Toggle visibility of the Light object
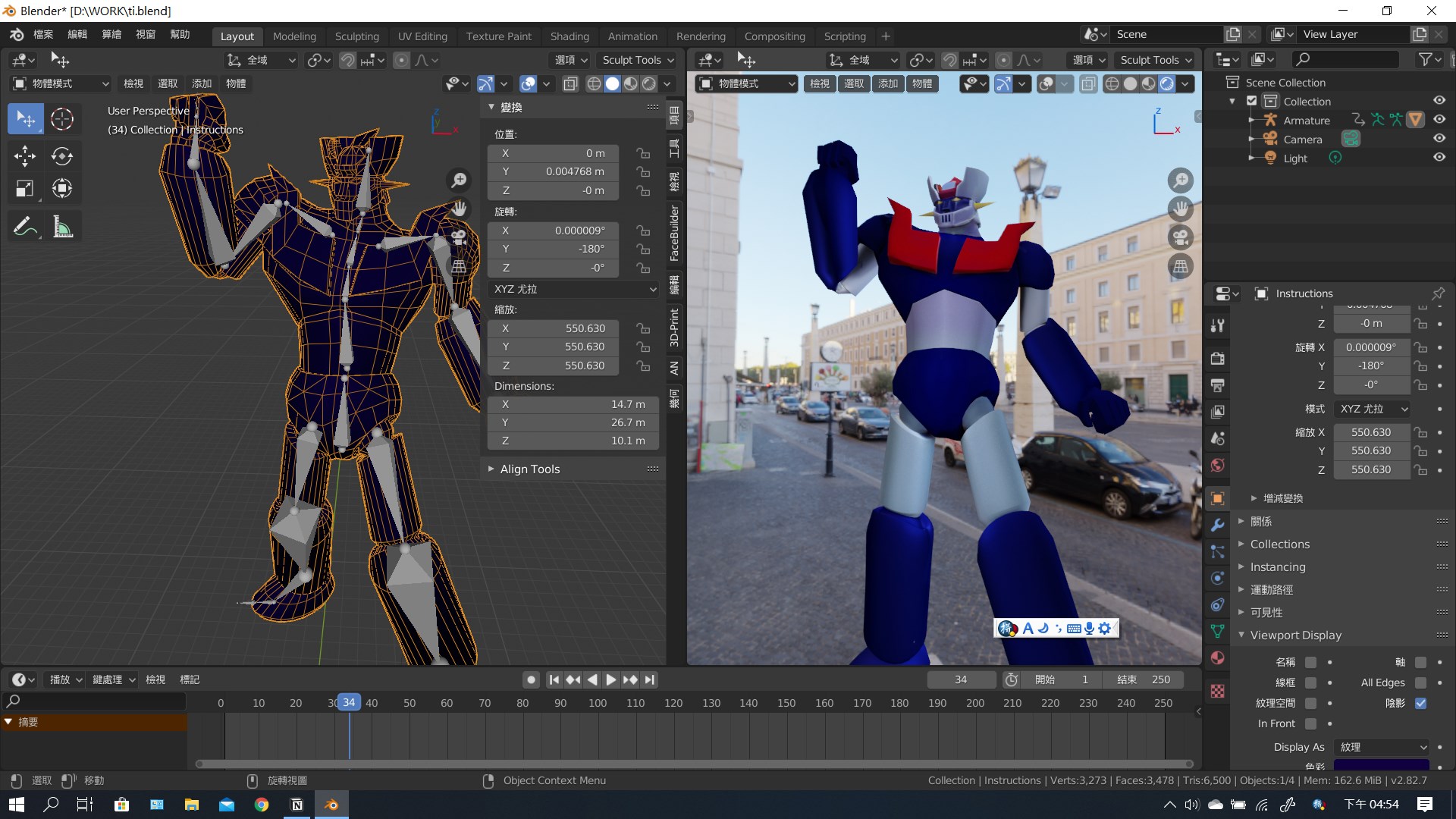This screenshot has height=819, width=1456. point(1439,158)
